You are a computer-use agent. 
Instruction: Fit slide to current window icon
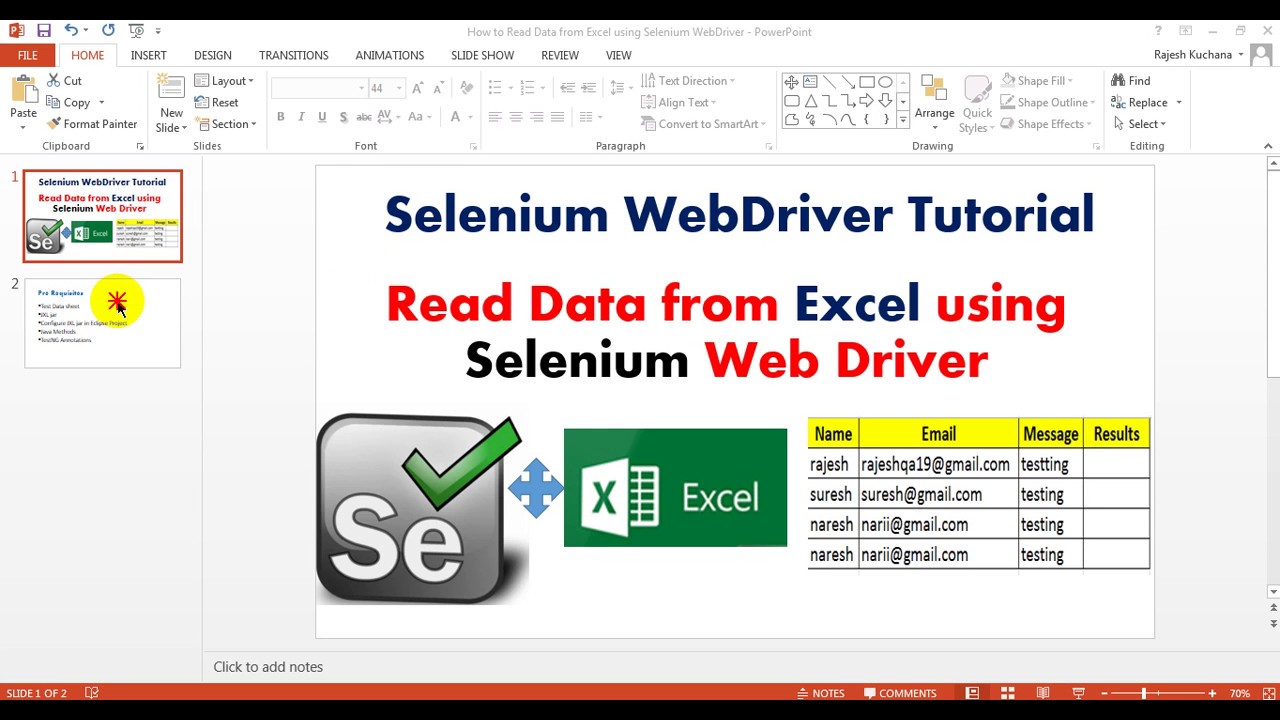(1267, 693)
